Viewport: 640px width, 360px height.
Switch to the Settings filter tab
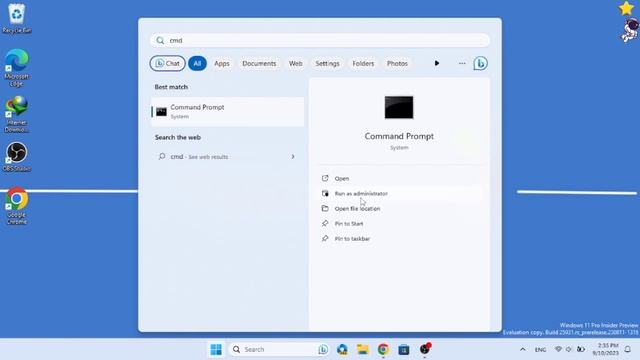[327, 64]
